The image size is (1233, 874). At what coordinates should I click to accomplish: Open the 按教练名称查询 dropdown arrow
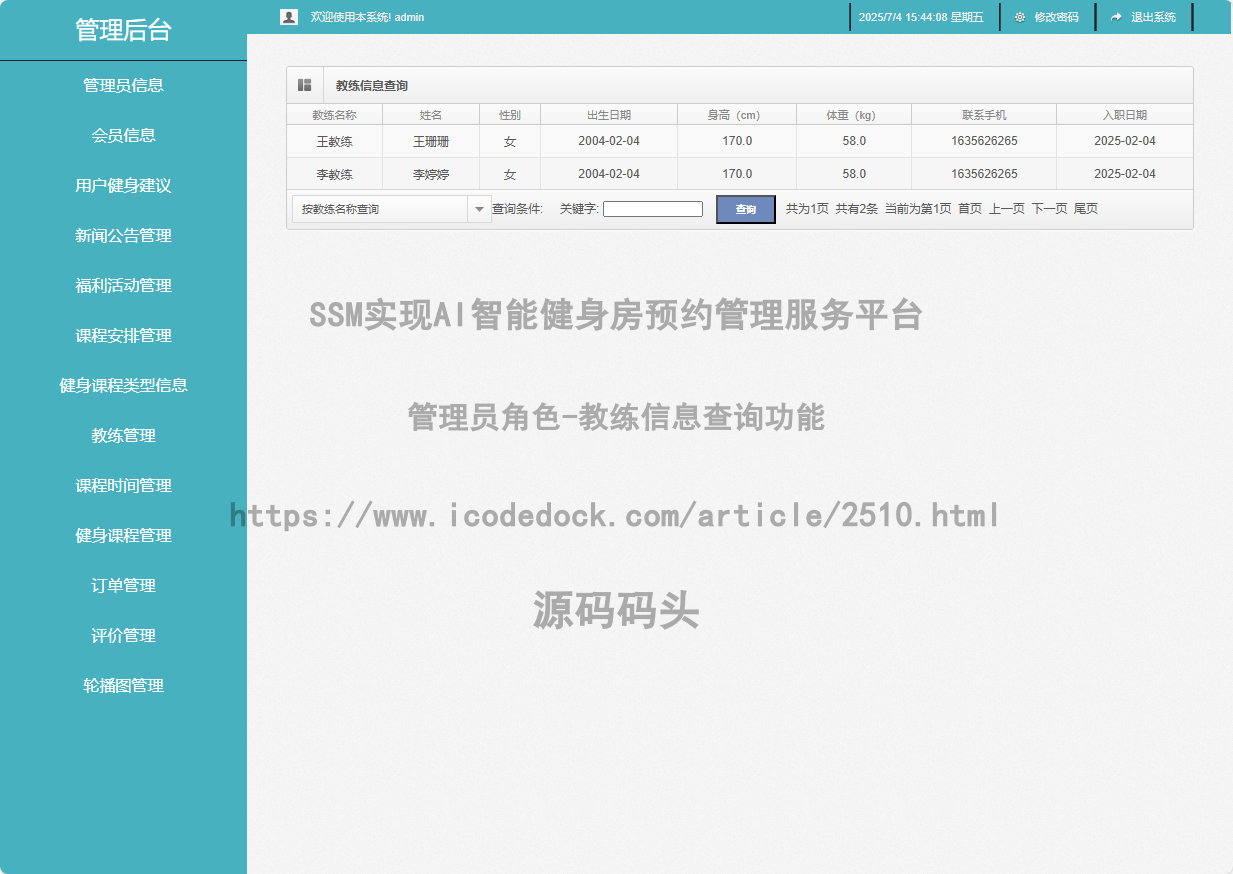[479, 209]
